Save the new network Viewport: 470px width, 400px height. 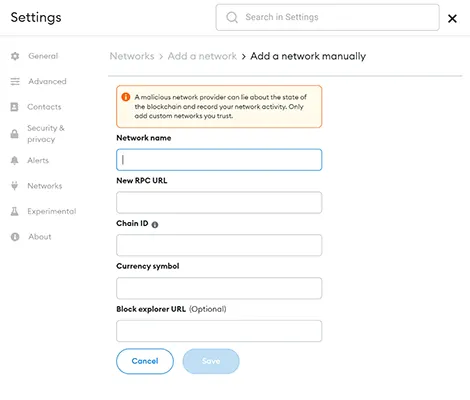click(211, 361)
